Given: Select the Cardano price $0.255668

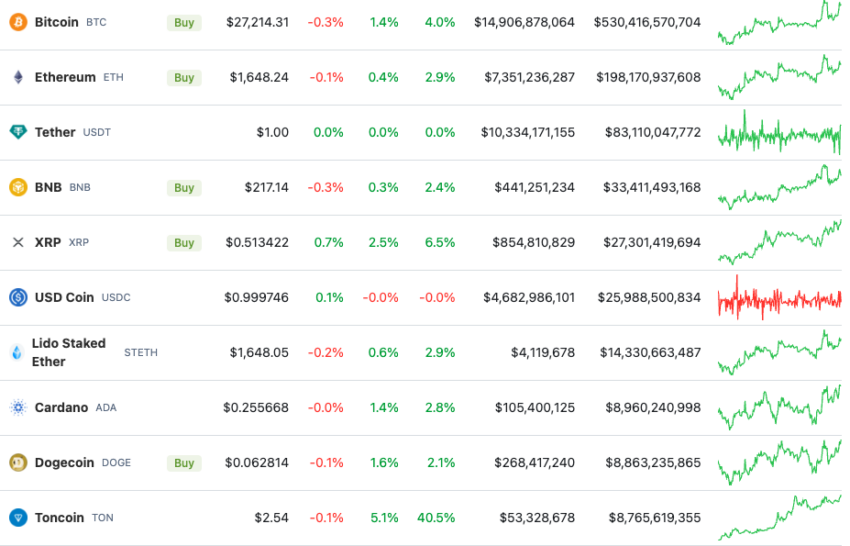Looking at the screenshot, I should point(256,408).
